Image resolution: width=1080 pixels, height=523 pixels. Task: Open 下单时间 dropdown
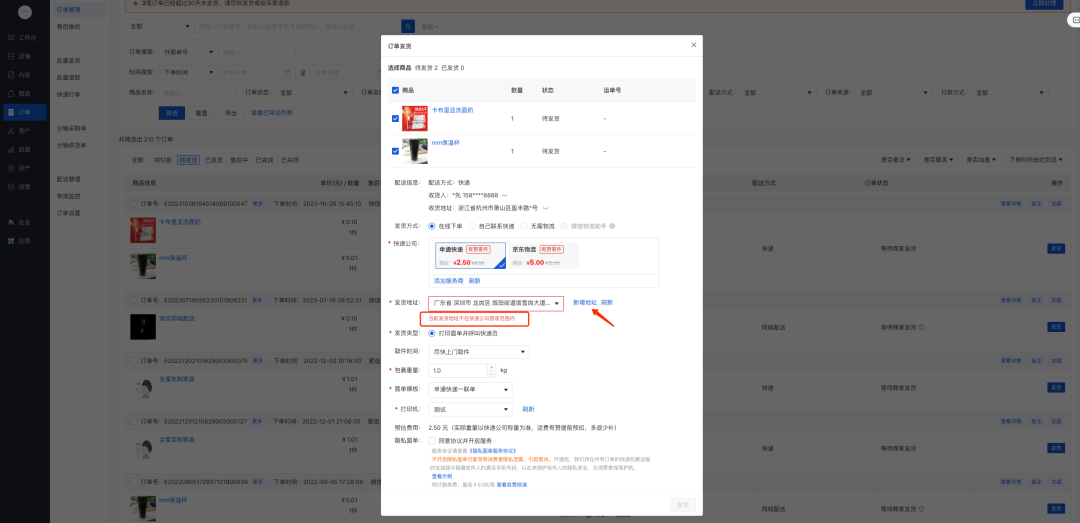(x=187, y=72)
